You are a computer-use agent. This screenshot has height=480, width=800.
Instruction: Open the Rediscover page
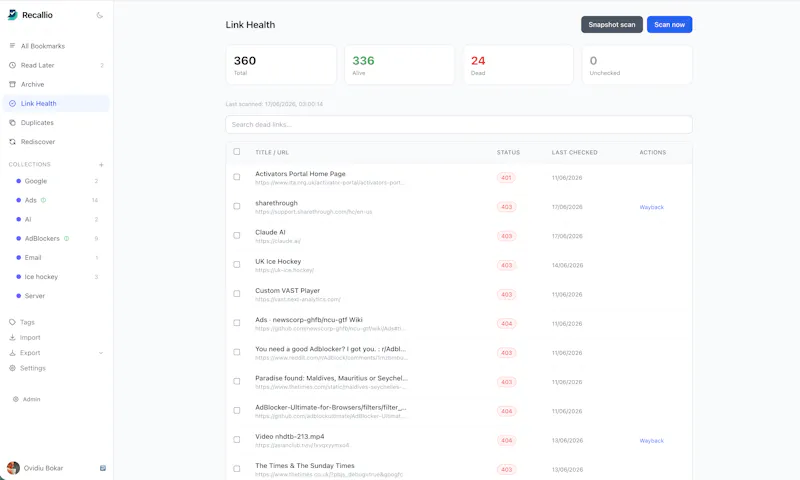pyautogui.click(x=56, y=142)
